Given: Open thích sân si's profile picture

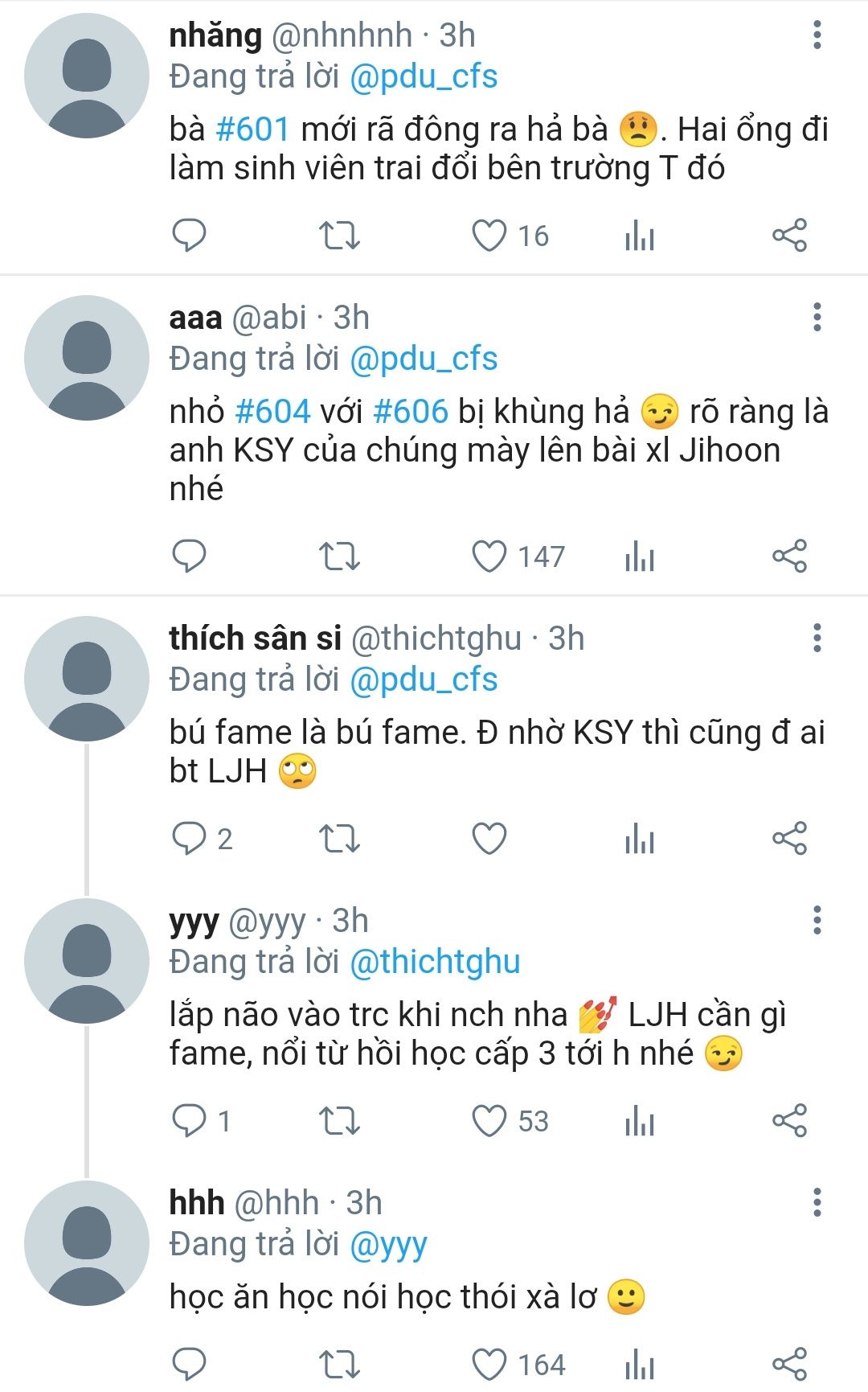Looking at the screenshot, I should click(x=87, y=679).
